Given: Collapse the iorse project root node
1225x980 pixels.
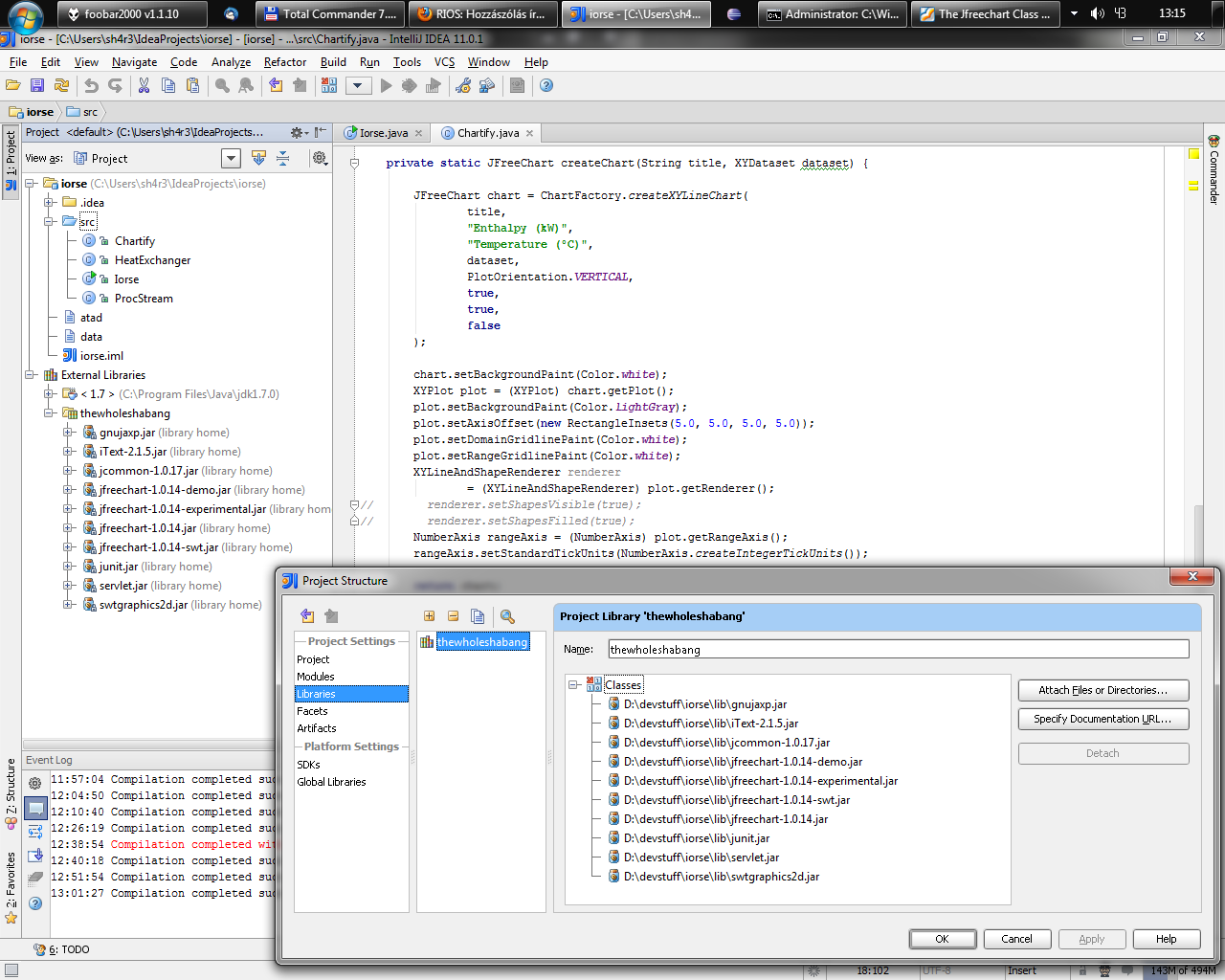Looking at the screenshot, I should (x=30, y=183).
